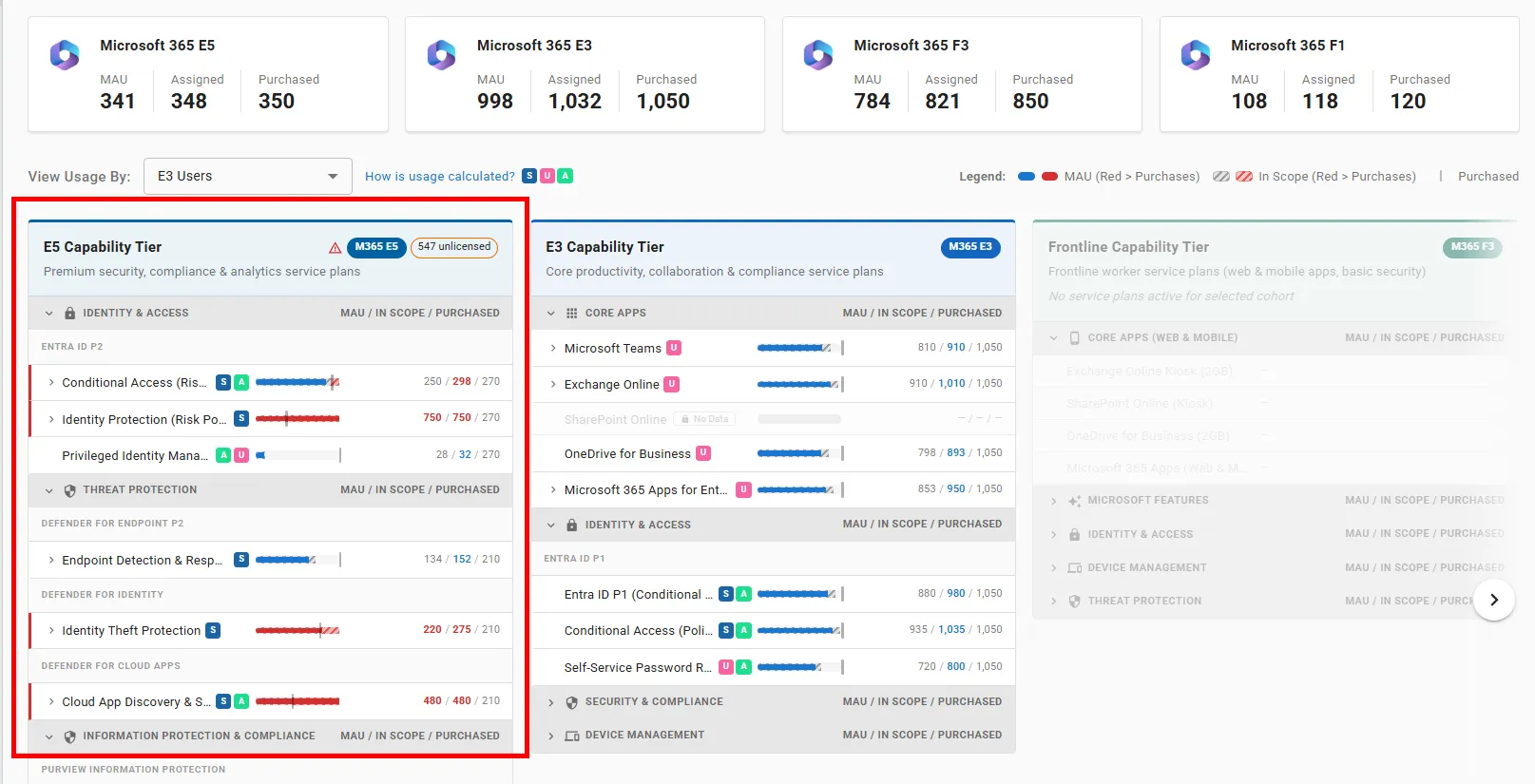Click 'Self-Service Password R...' row label
Viewport: 1535px width, 784px height.
point(638,667)
